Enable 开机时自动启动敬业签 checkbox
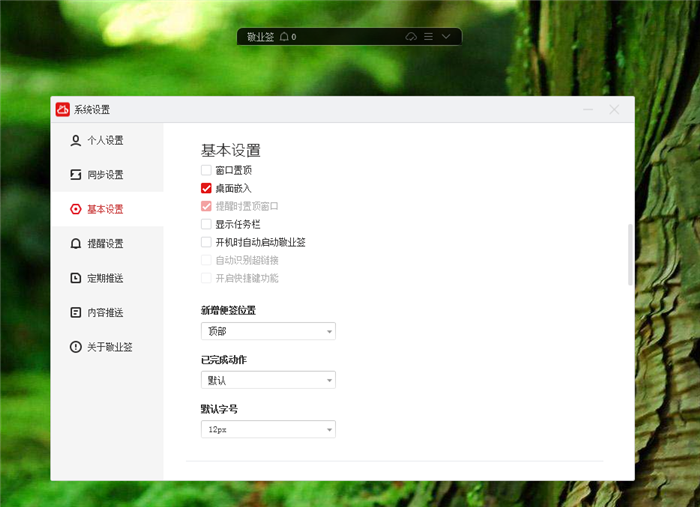The height and width of the screenshot is (507, 700). [x=206, y=242]
